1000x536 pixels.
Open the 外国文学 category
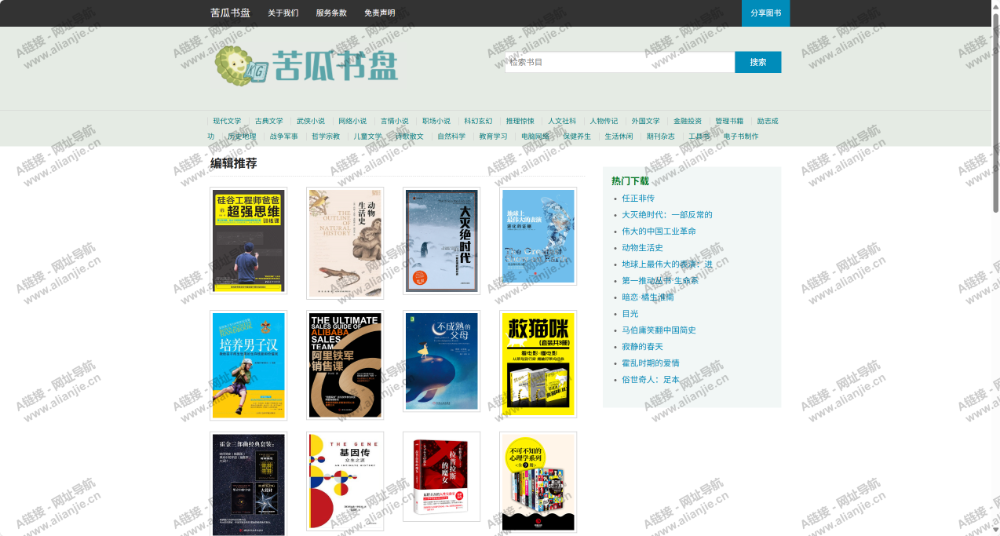(x=646, y=121)
